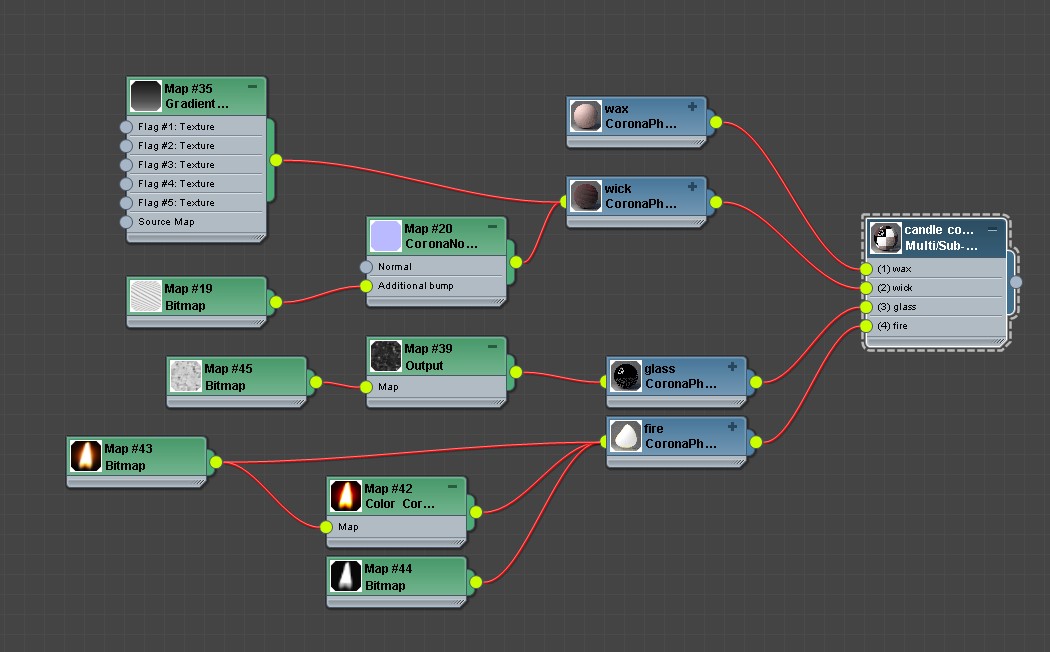Viewport: 1050px width, 652px height.
Task: Collapse the Map #42 Color Correction node
Action: pos(452,487)
